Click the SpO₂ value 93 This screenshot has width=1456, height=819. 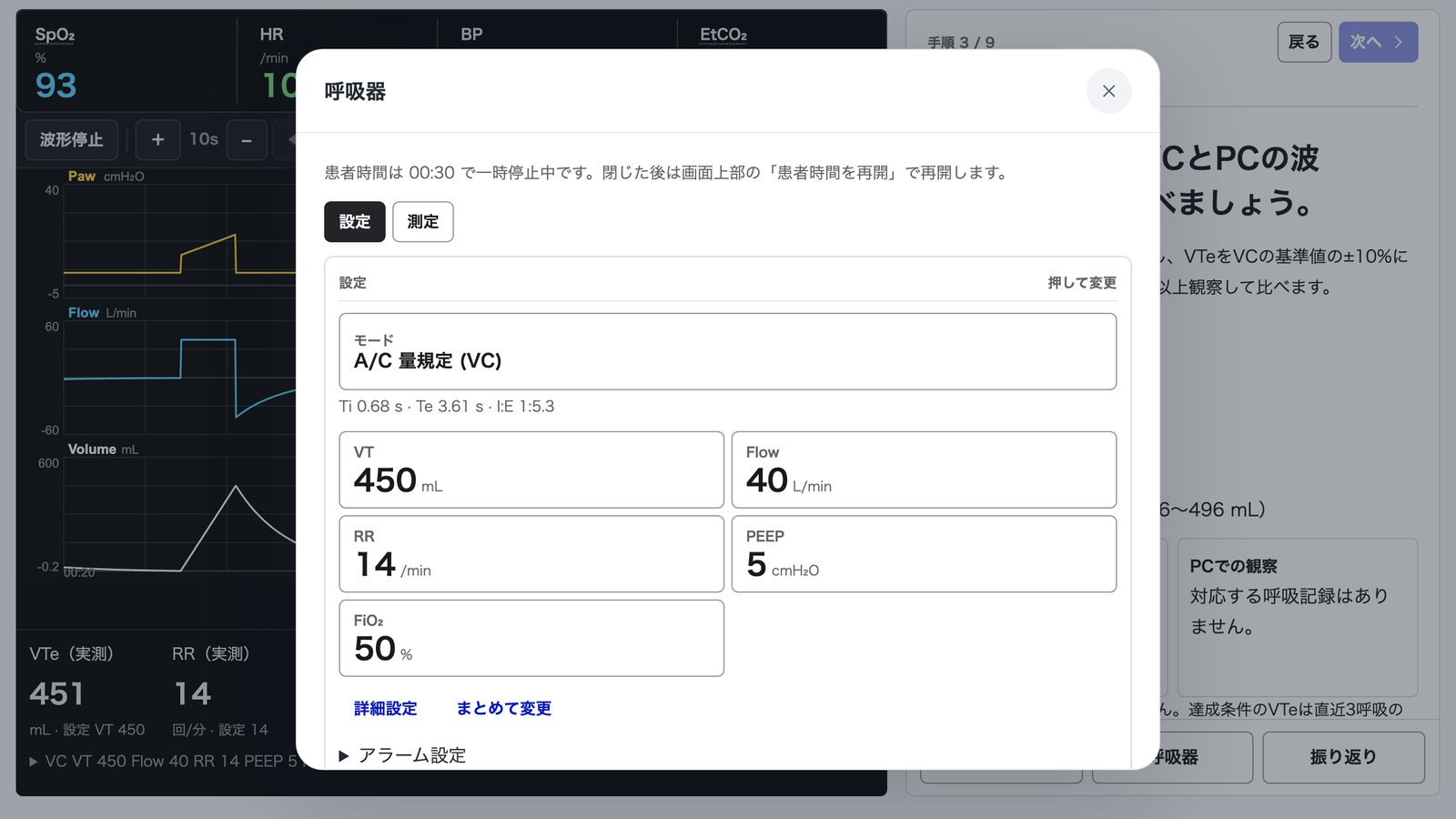coord(56,86)
